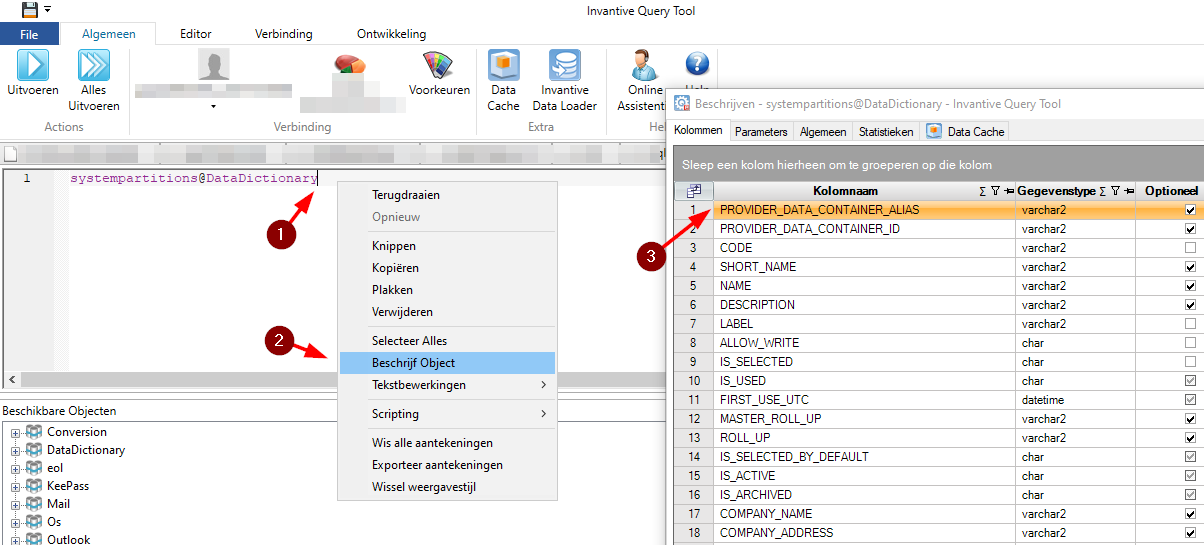
Task: Expand the KeePass tree node
Action: (x=16, y=486)
